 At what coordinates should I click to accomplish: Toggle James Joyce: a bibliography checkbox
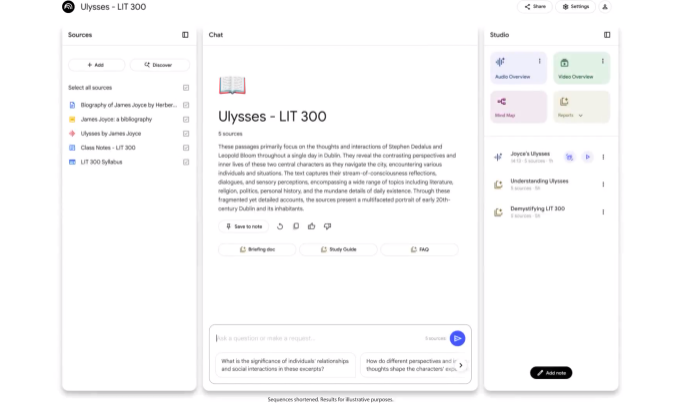click(186, 119)
